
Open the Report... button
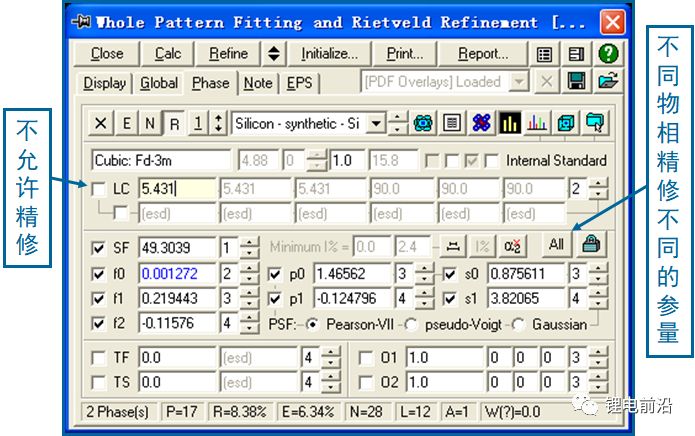(x=483, y=54)
